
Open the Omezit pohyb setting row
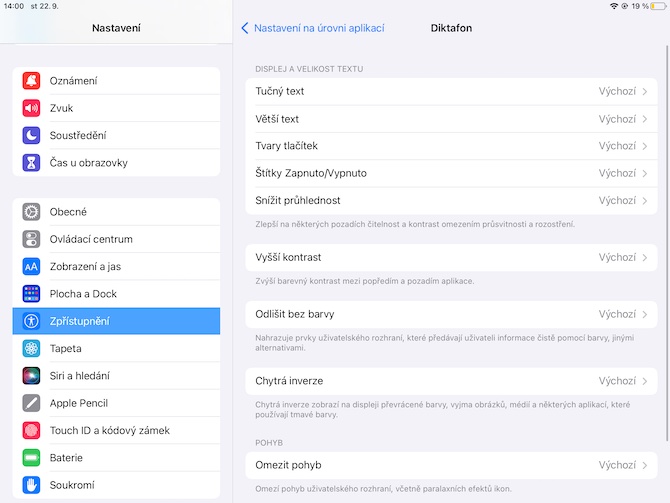(x=450, y=465)
